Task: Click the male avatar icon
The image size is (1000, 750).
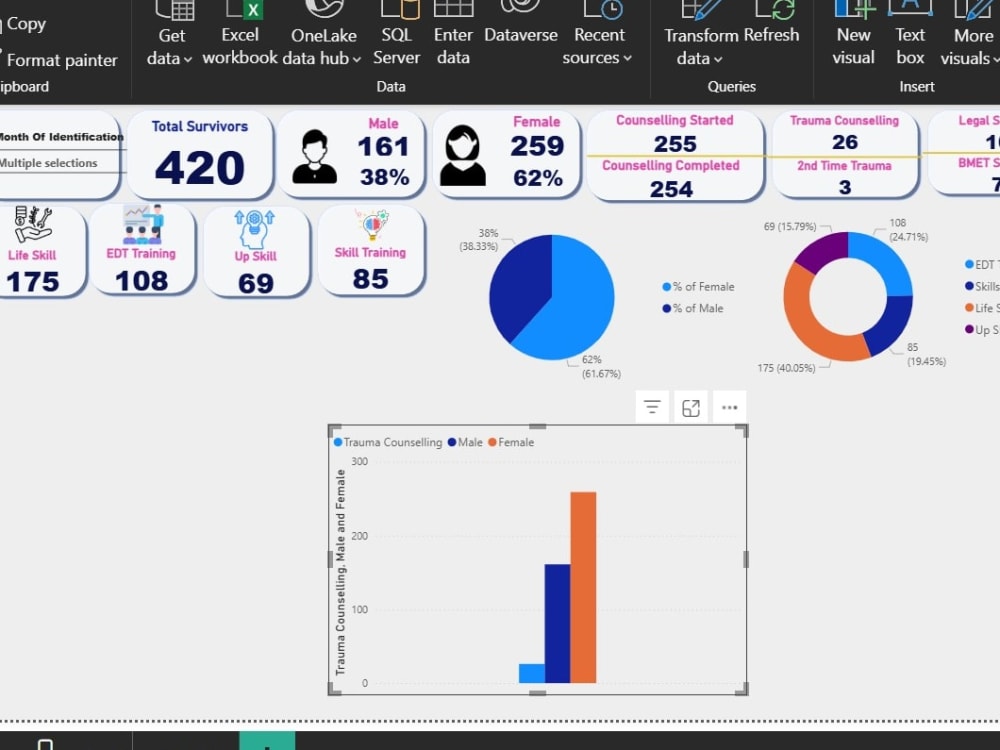Action: point(314,157)
